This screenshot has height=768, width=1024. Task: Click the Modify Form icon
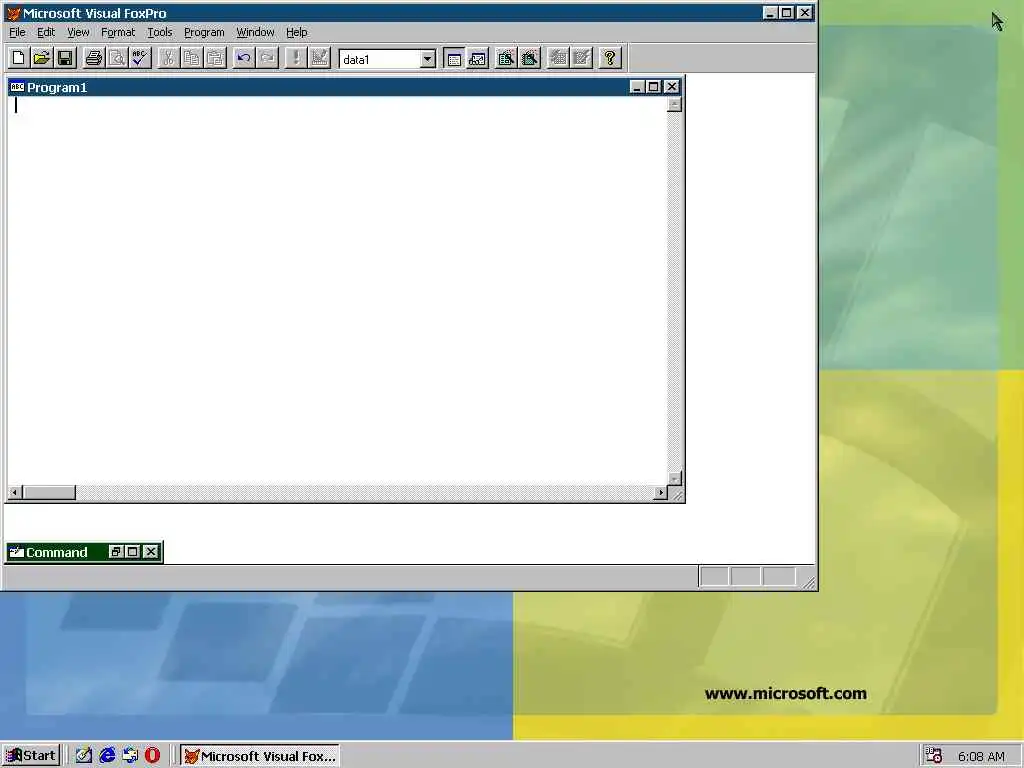coord(319,58)
